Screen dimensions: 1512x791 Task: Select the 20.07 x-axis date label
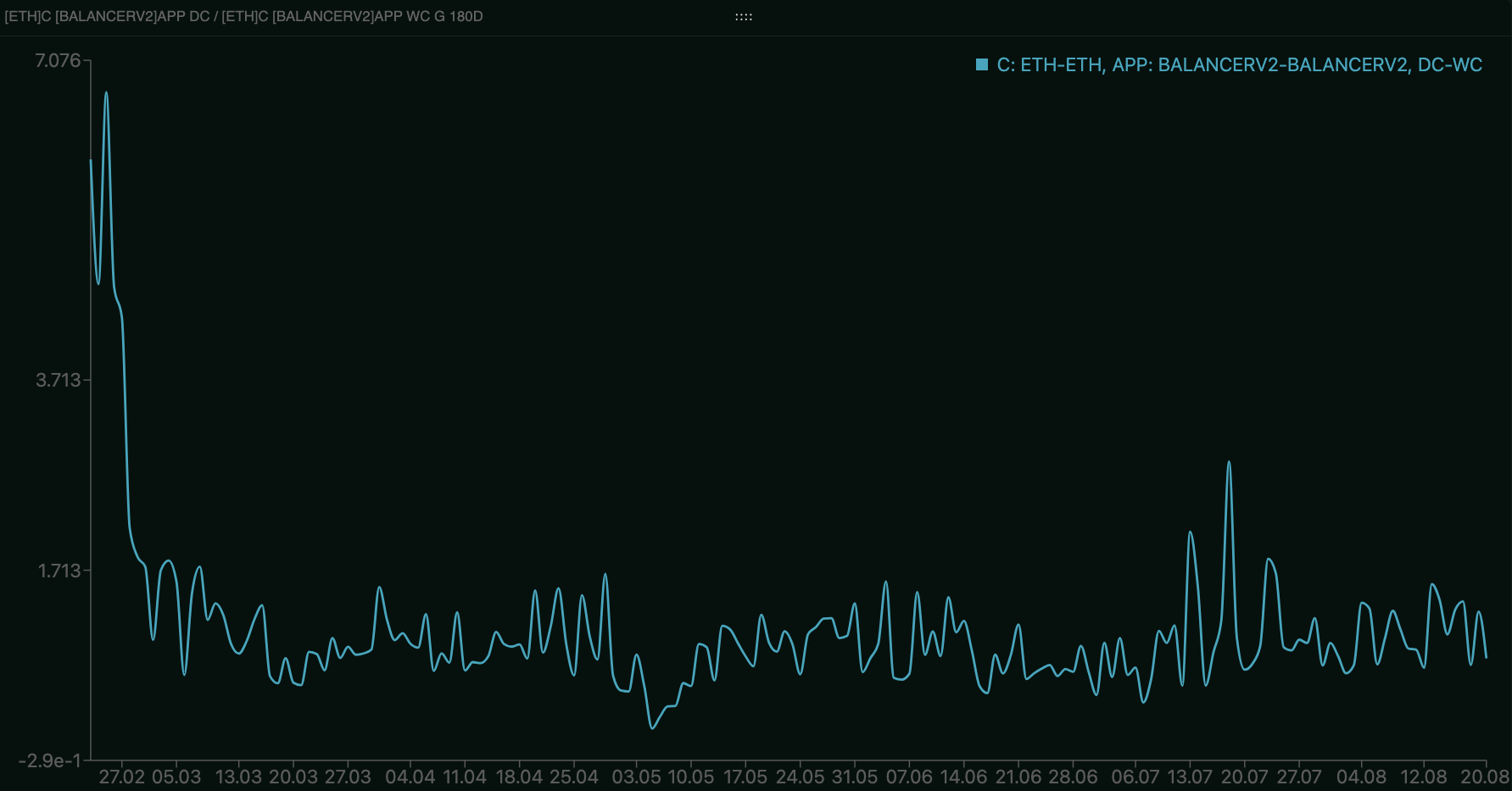pyautogui.click(x=1244, y=777)
